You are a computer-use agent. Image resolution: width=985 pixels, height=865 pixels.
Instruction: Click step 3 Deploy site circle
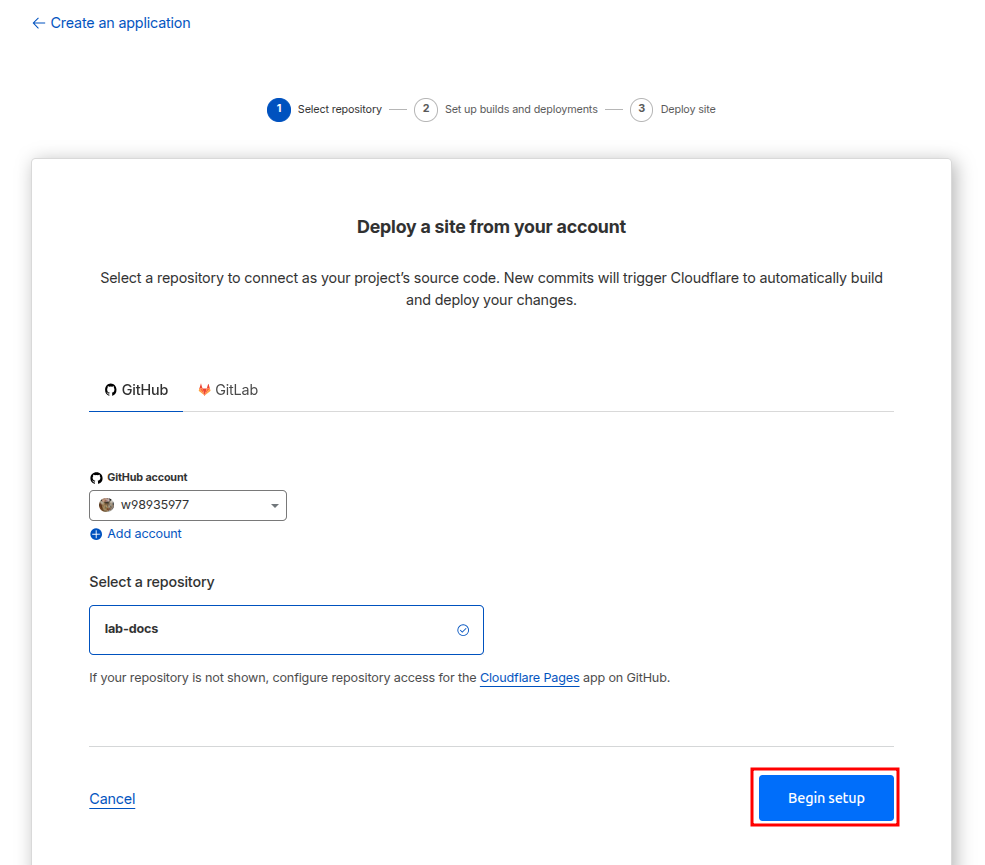(641, 109)
